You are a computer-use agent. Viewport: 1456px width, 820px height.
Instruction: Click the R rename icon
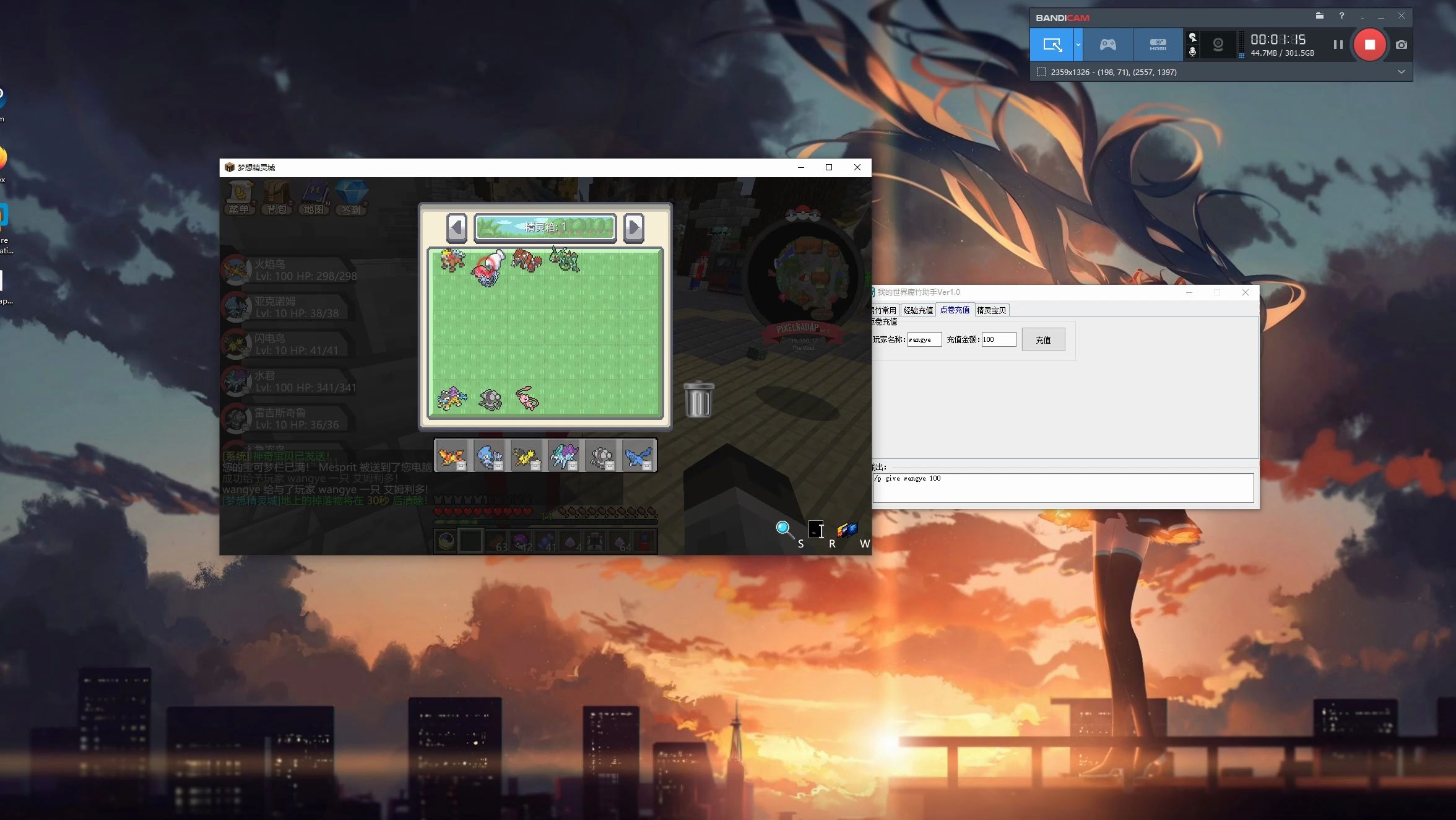pyautogui.click(x=817, y=530)
